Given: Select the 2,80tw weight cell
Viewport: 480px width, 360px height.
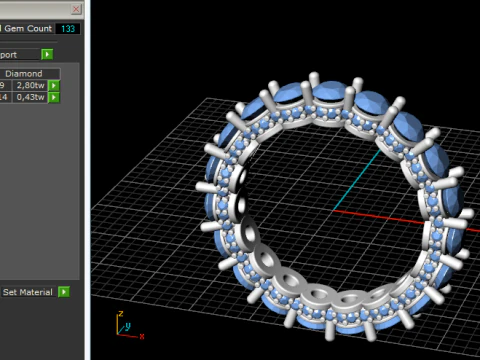Looking at the screenshot, I should point(30,85).
